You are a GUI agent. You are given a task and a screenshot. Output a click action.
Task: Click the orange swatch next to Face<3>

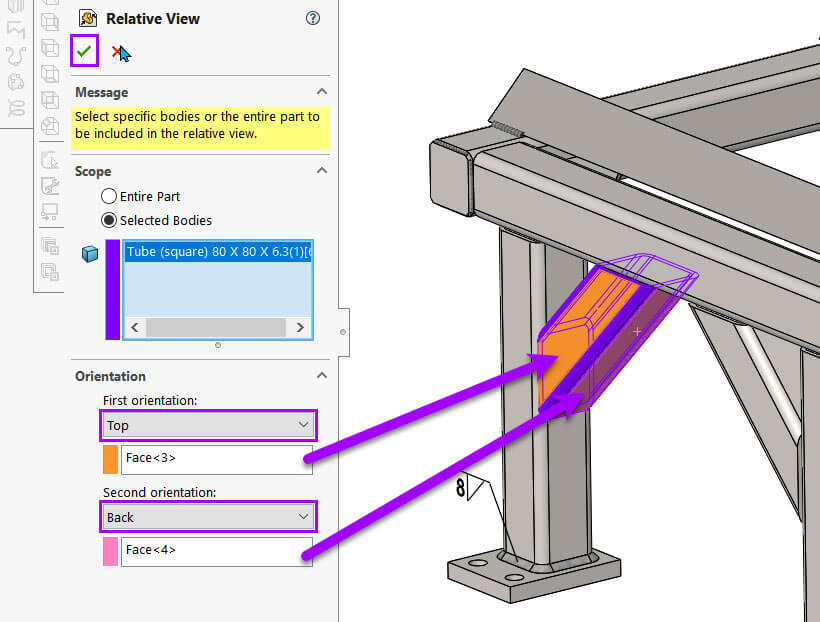[110, 458]
